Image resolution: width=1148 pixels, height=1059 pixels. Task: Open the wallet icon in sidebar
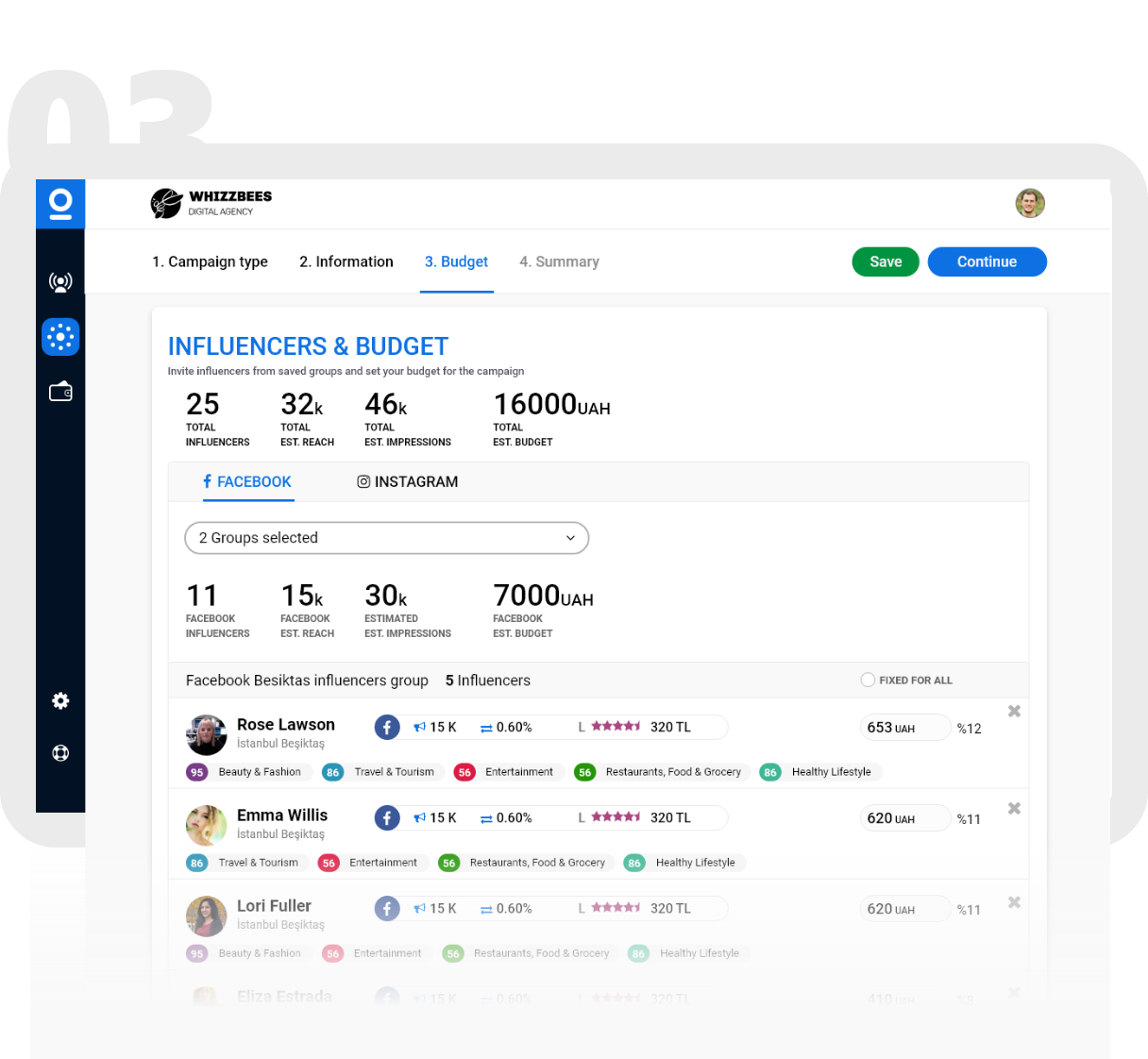tap(60, 392)
